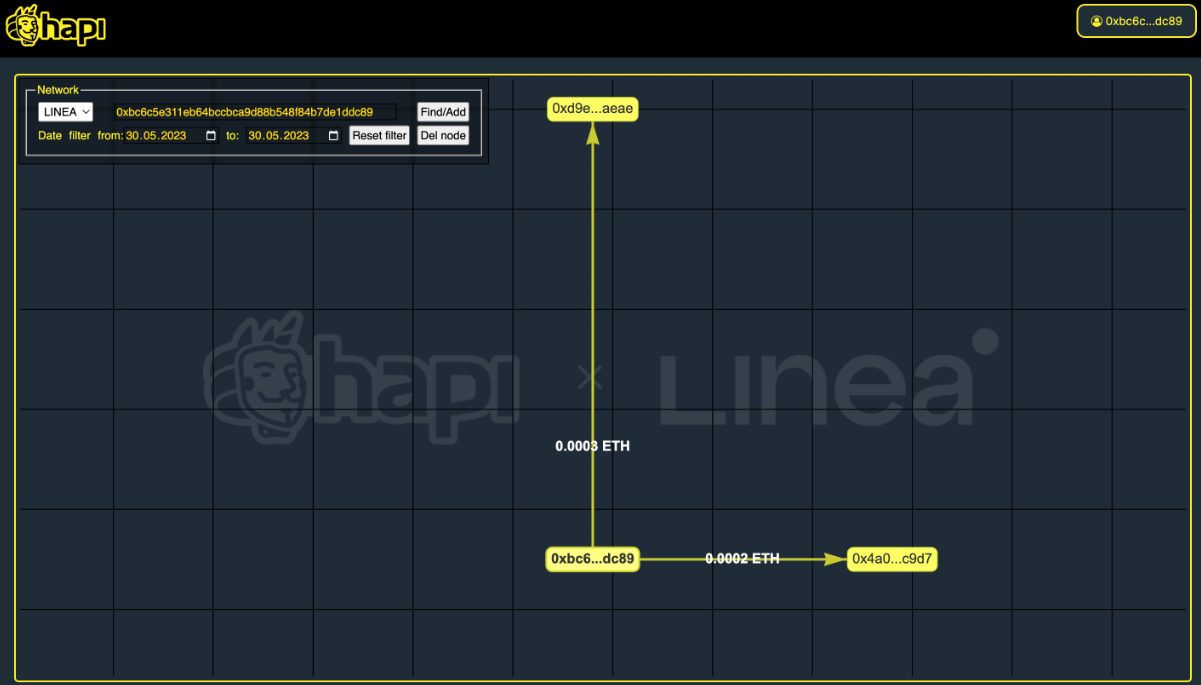Screen dimensions: 1201x685
Task: Select the 0x4a0...c9d7 node
Action: click(893, 559)
